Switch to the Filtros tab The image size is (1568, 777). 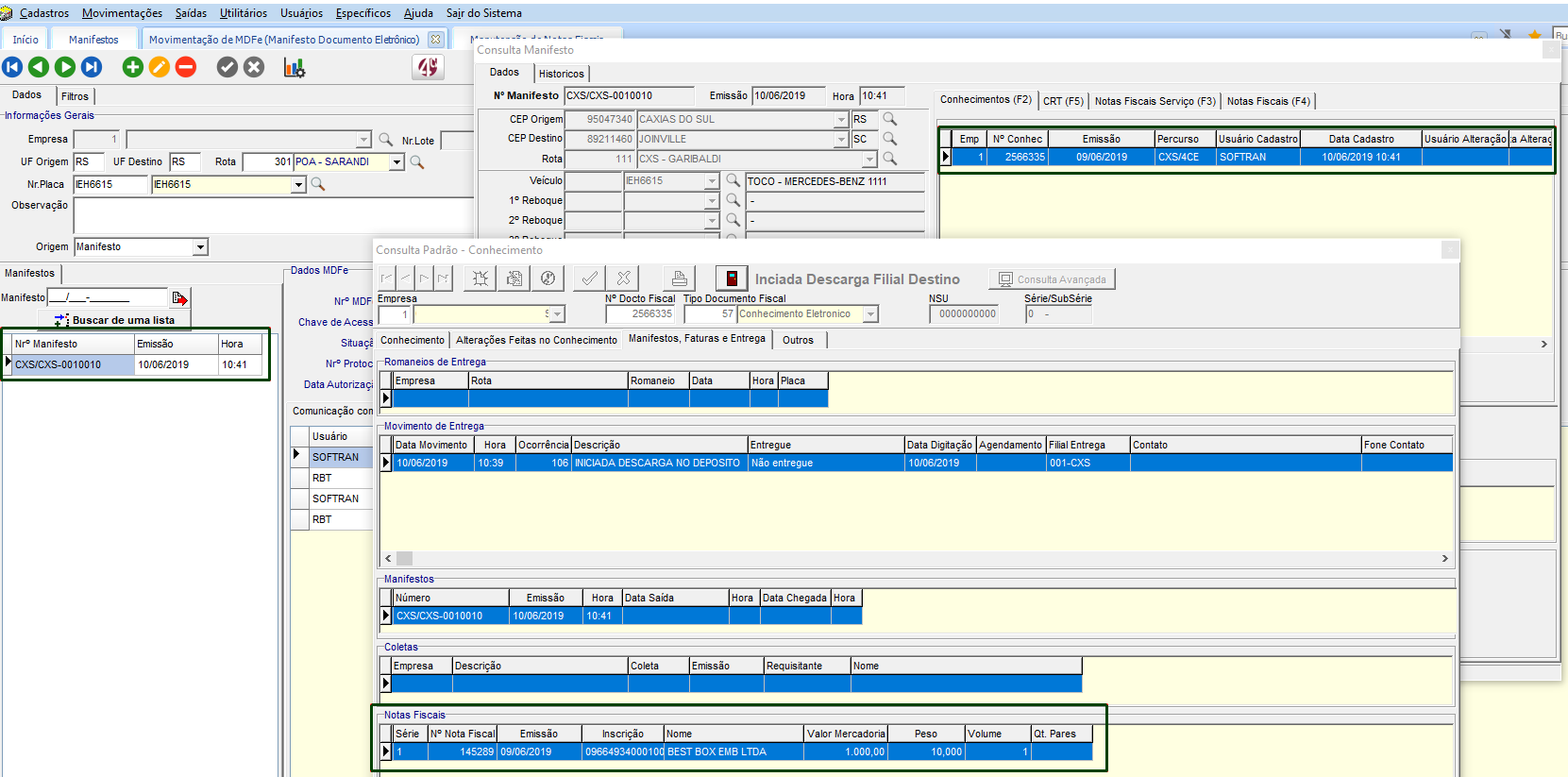[x=76, y=96]
